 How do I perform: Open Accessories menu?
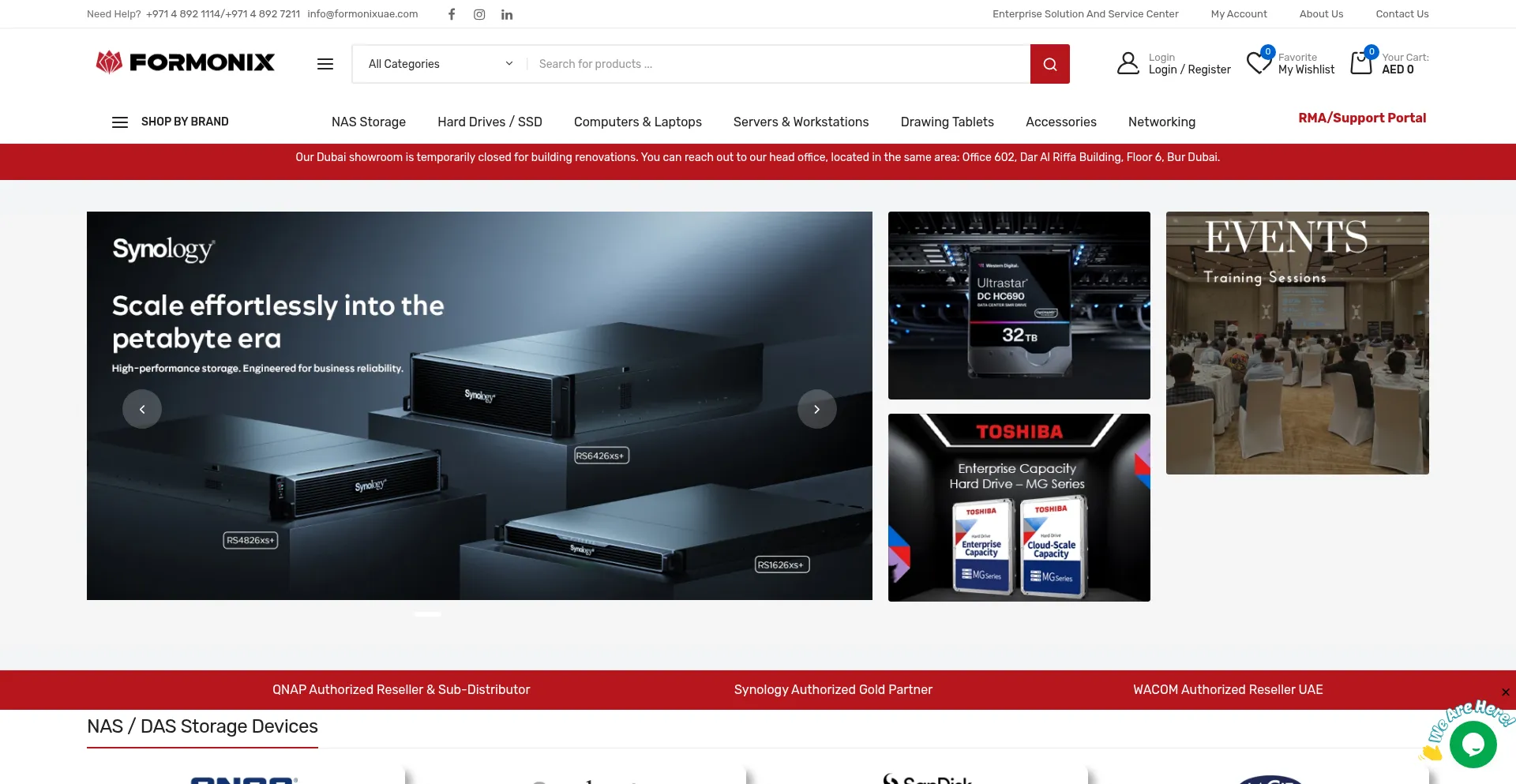[1060, 122]
